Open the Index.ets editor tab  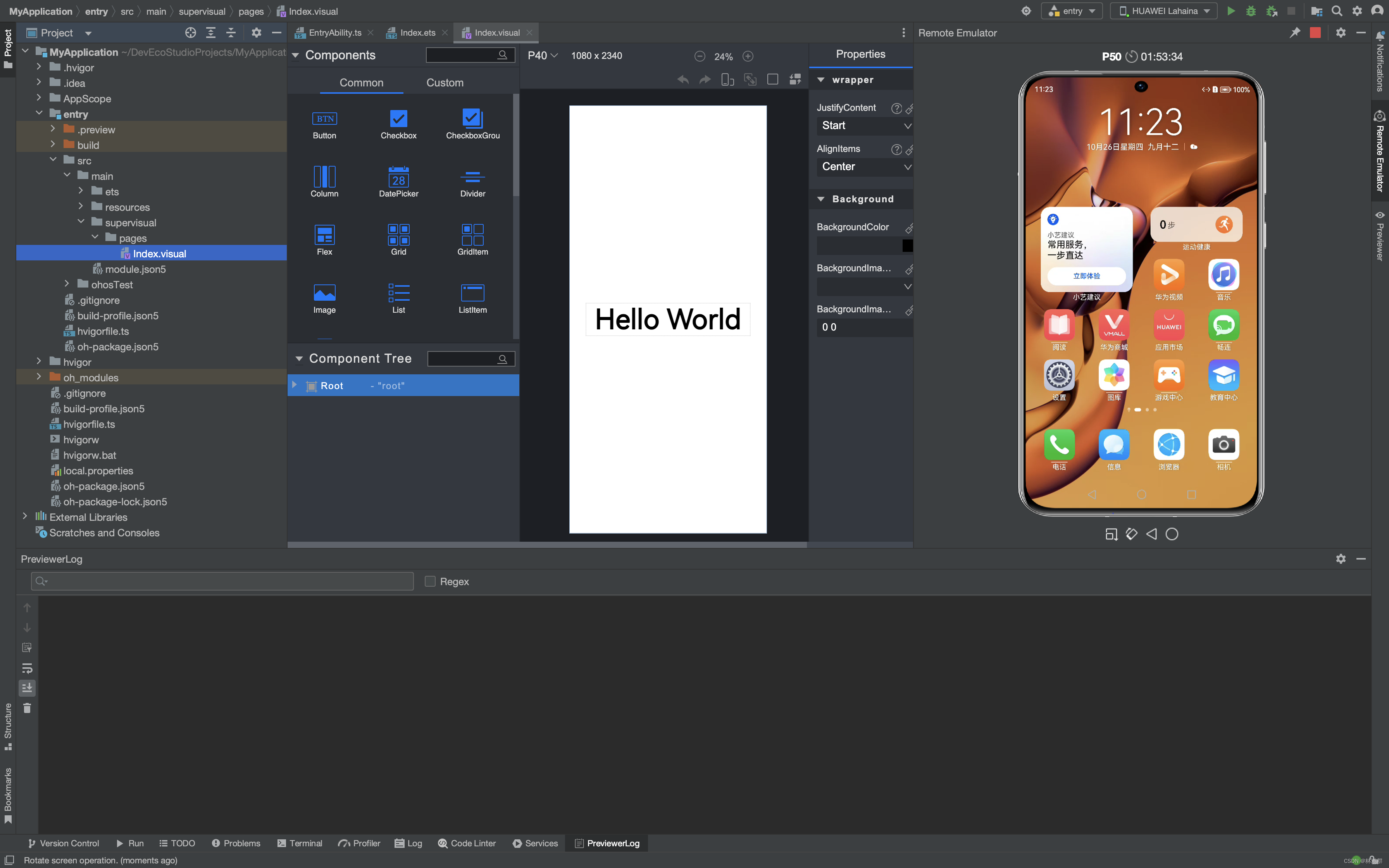tap(417, 33)
